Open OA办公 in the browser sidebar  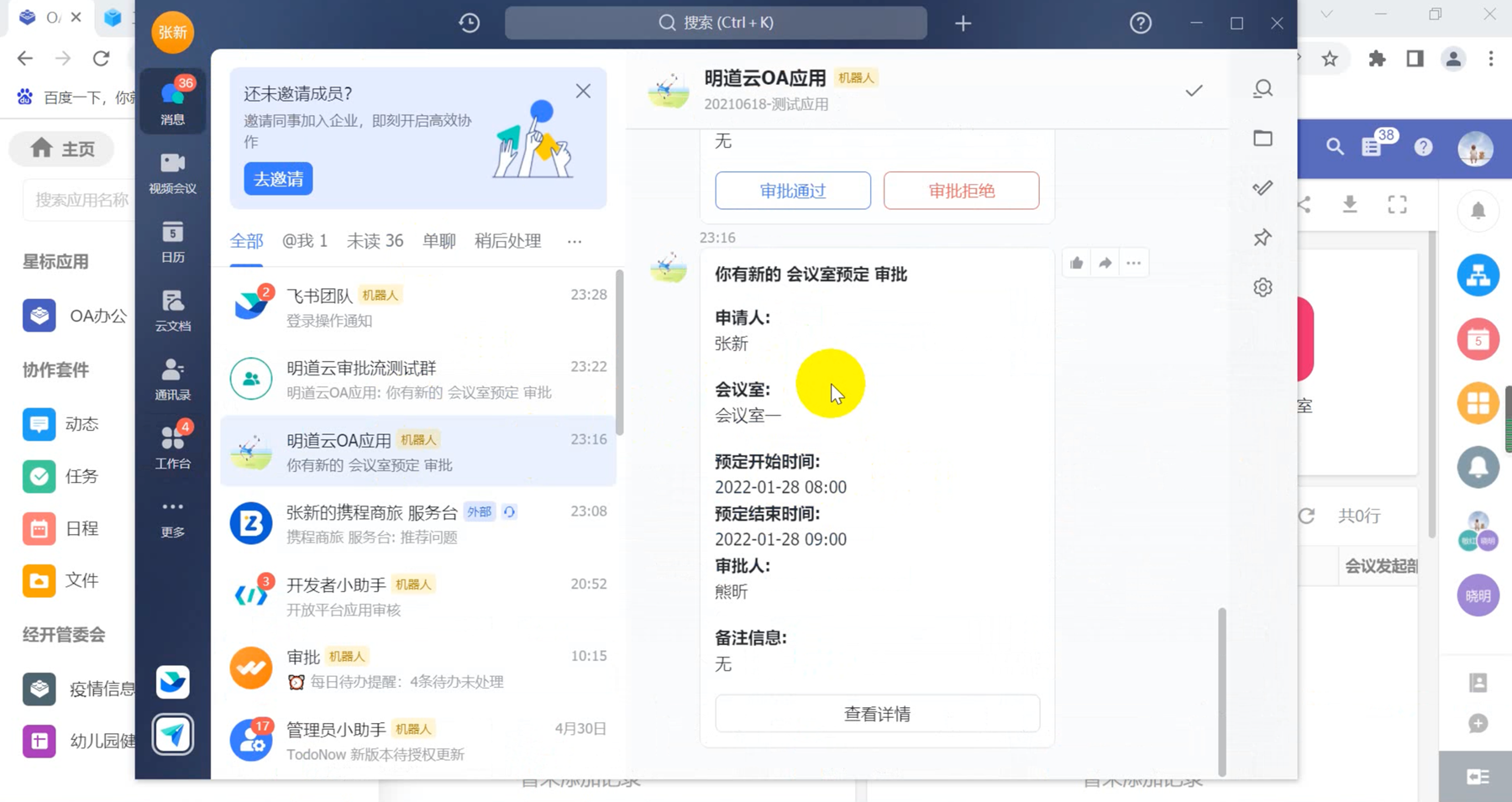(x=76, y=316)
